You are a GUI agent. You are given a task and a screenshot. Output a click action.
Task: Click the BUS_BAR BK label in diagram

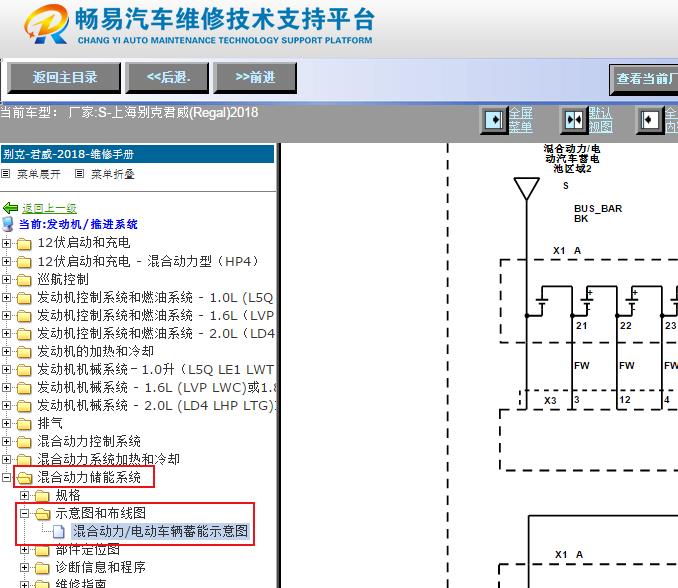(x=598, y=214)
